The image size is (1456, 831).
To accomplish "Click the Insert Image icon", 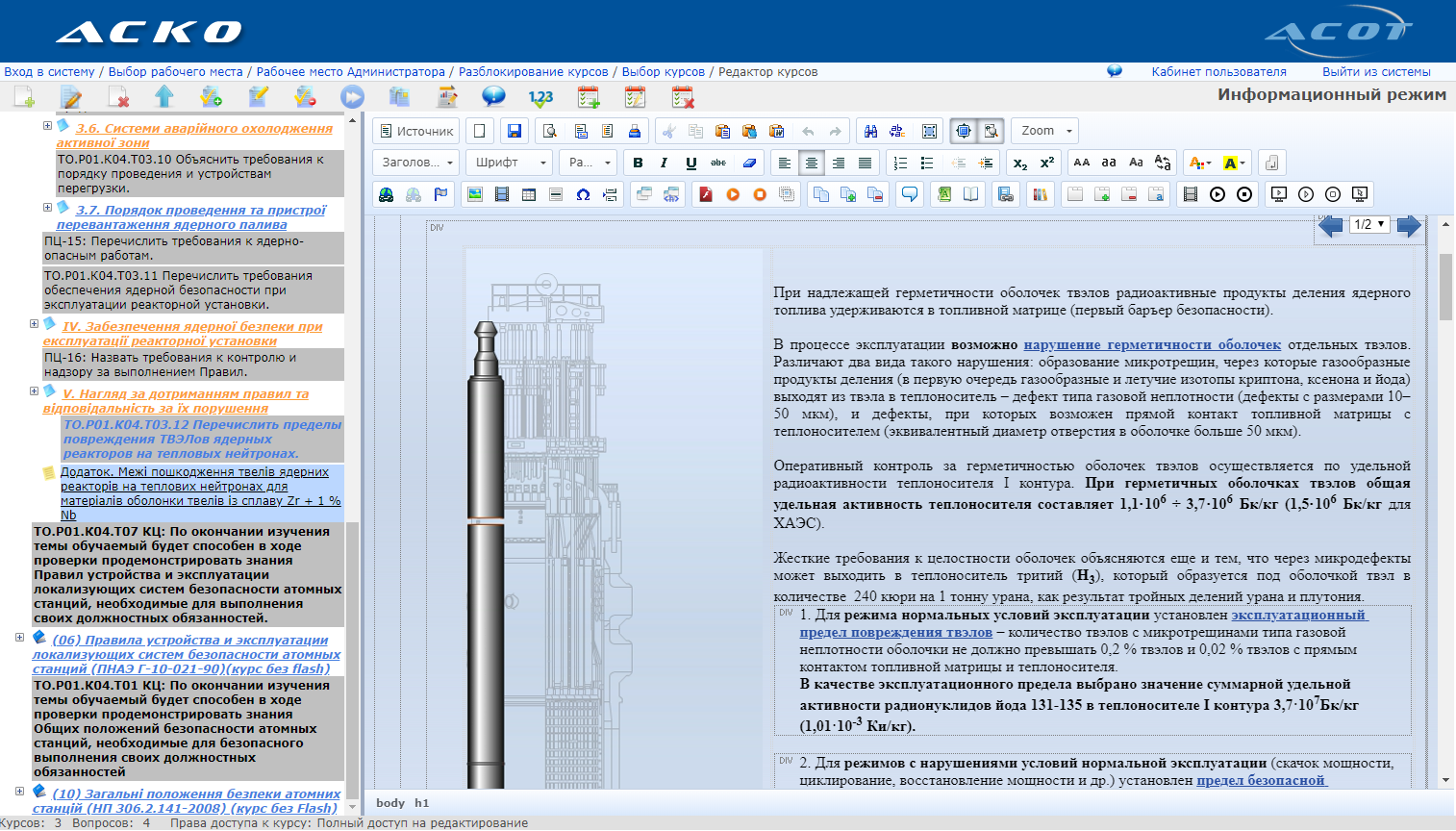I will pos(475,194).
